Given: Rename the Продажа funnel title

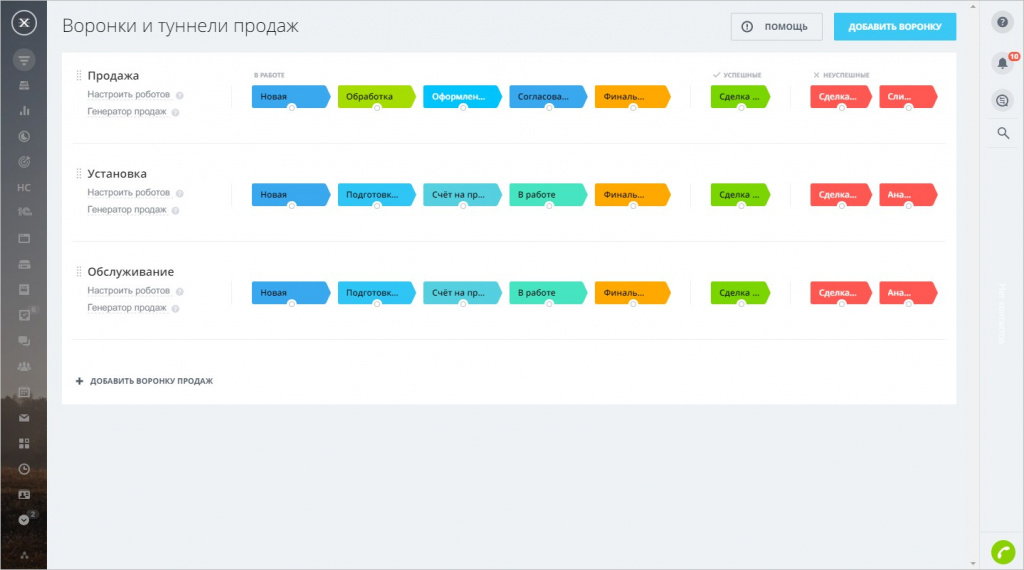Looking at the screenshot, I should click(113, 76).
